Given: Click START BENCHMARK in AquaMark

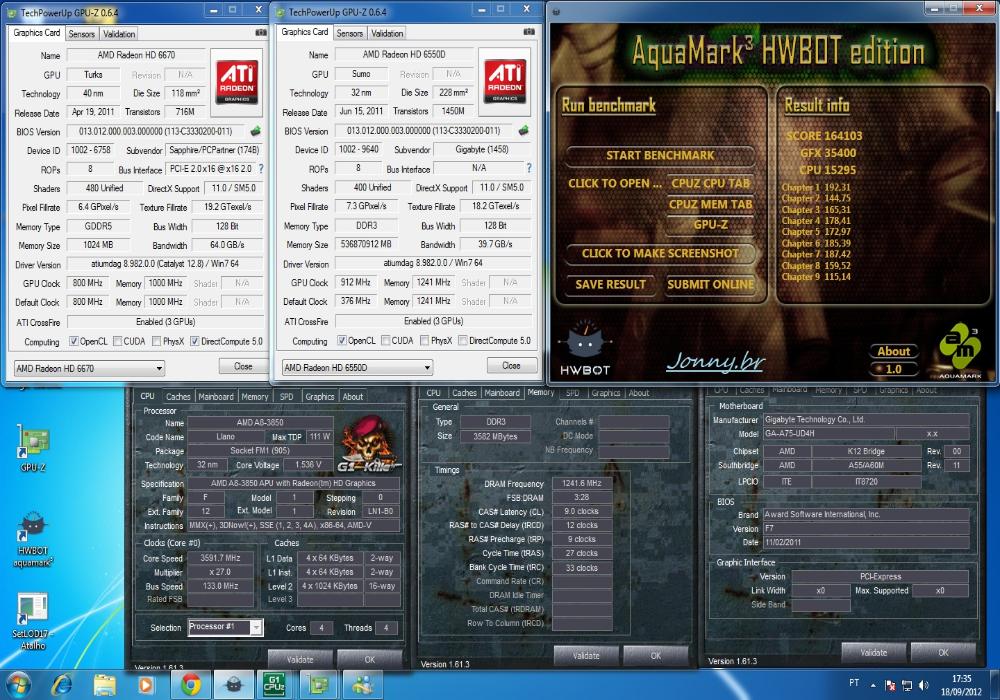Looking at the screenshot, I should click(660, 156).
